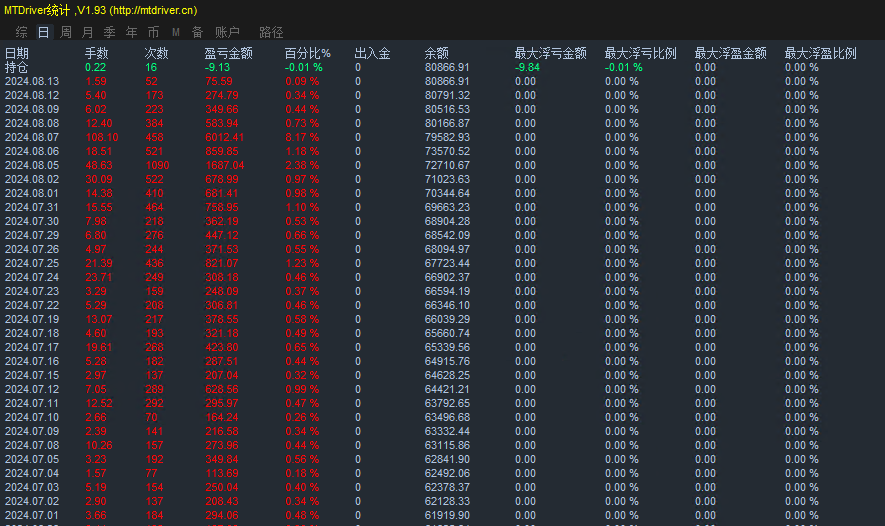Select the 年 yearly tab
The image size is (885, 526).
[x=132, y=32]
